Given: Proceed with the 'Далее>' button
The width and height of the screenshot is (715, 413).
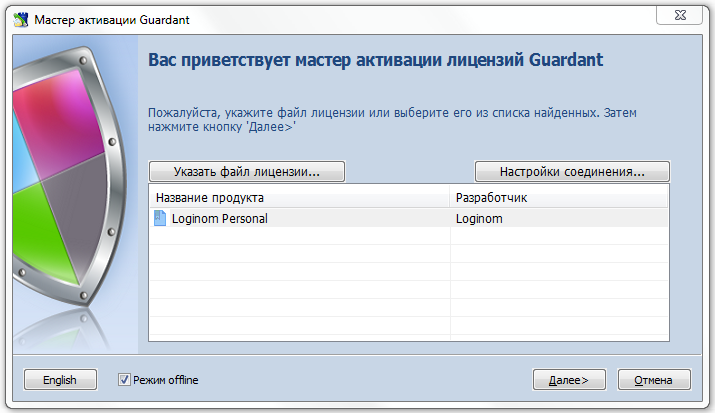Looking at the screenshot, I should pos(569,380).
